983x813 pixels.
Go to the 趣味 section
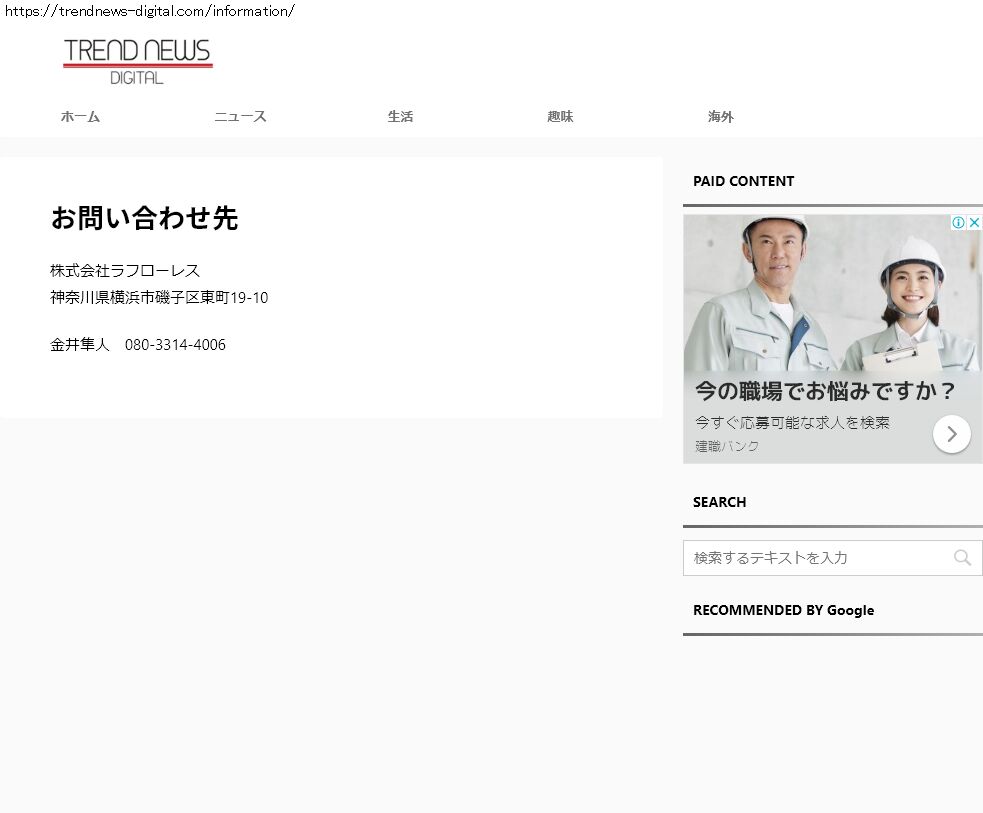pyautogui.click(x=560, y=117)
